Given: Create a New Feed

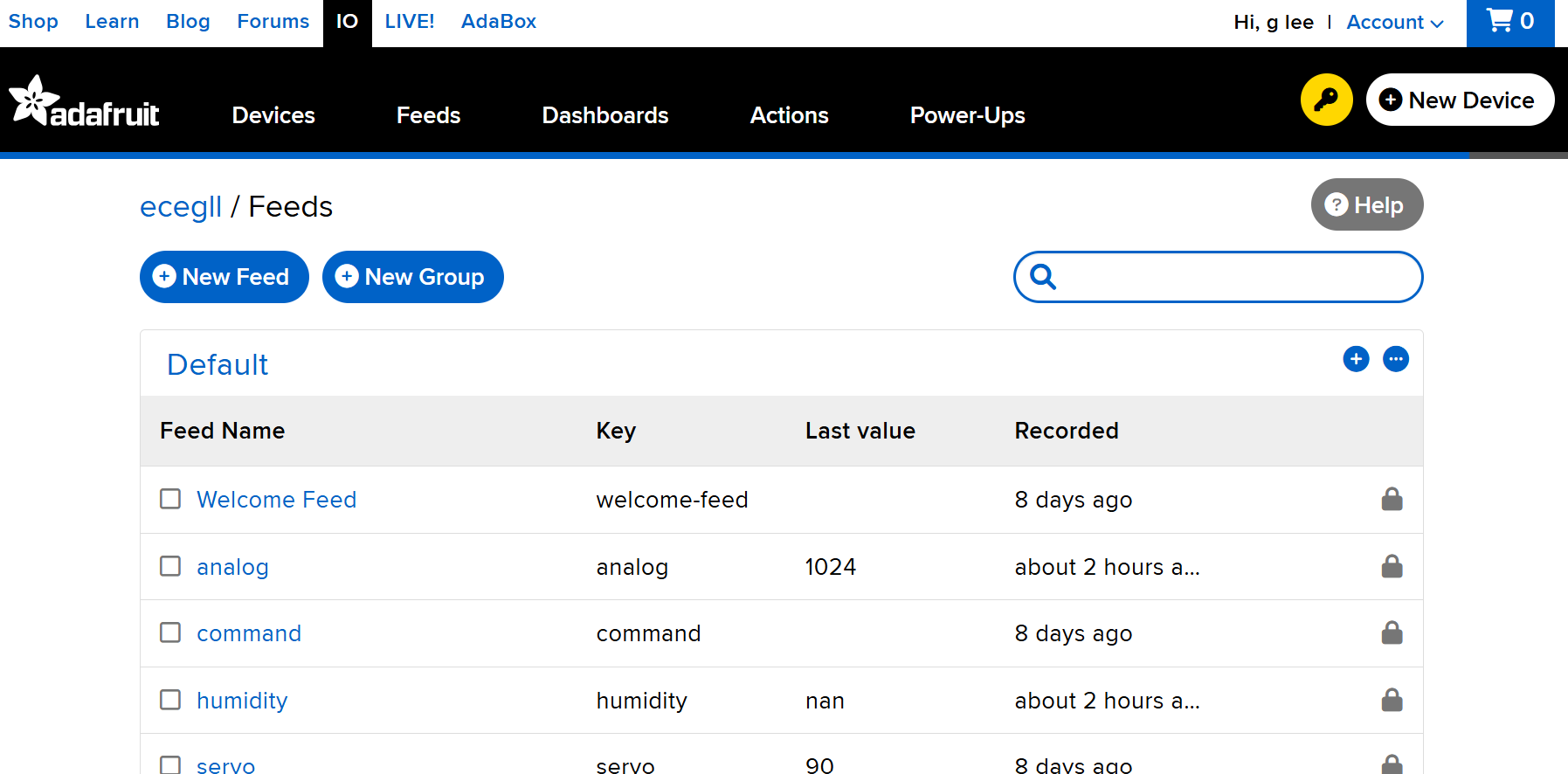Looking at the screenshot, I should tap(224, 277).
